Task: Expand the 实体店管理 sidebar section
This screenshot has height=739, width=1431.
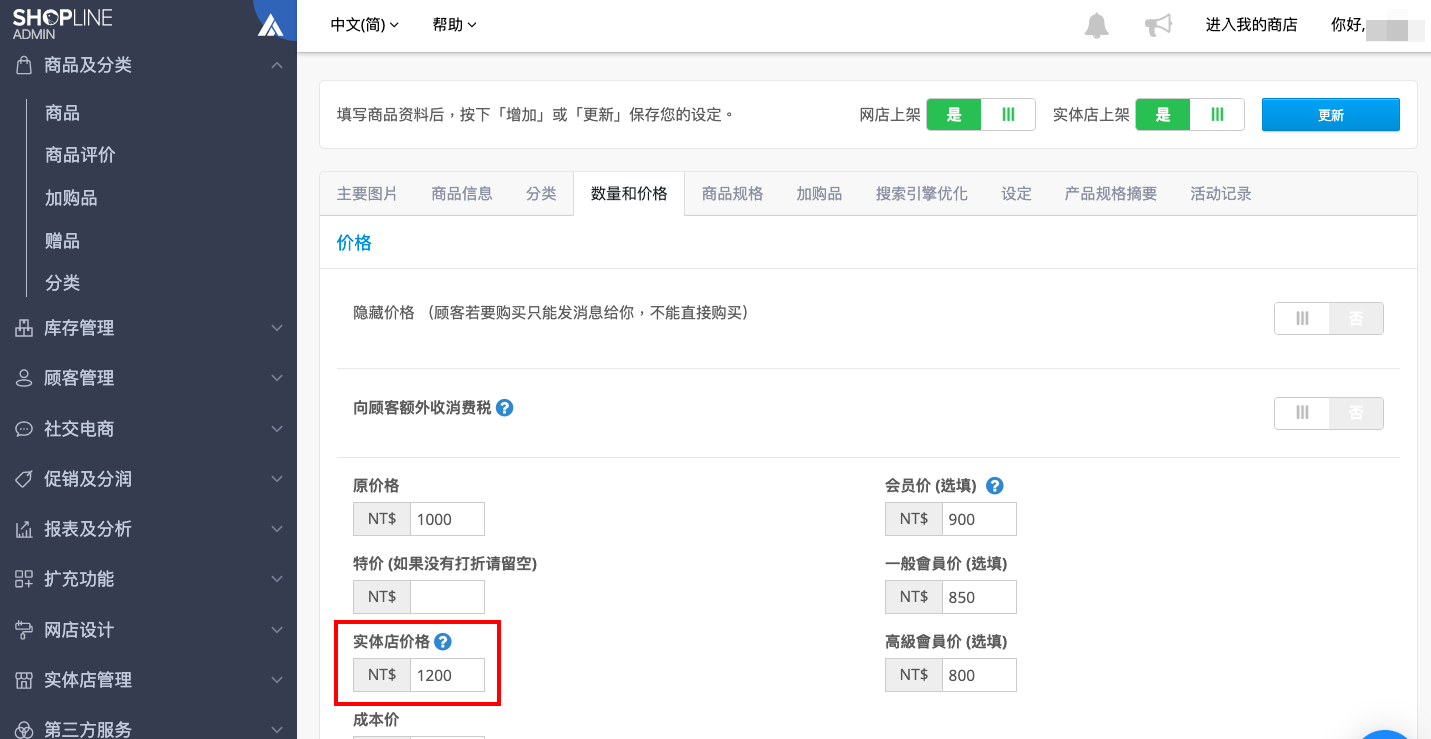Action: 277,680
